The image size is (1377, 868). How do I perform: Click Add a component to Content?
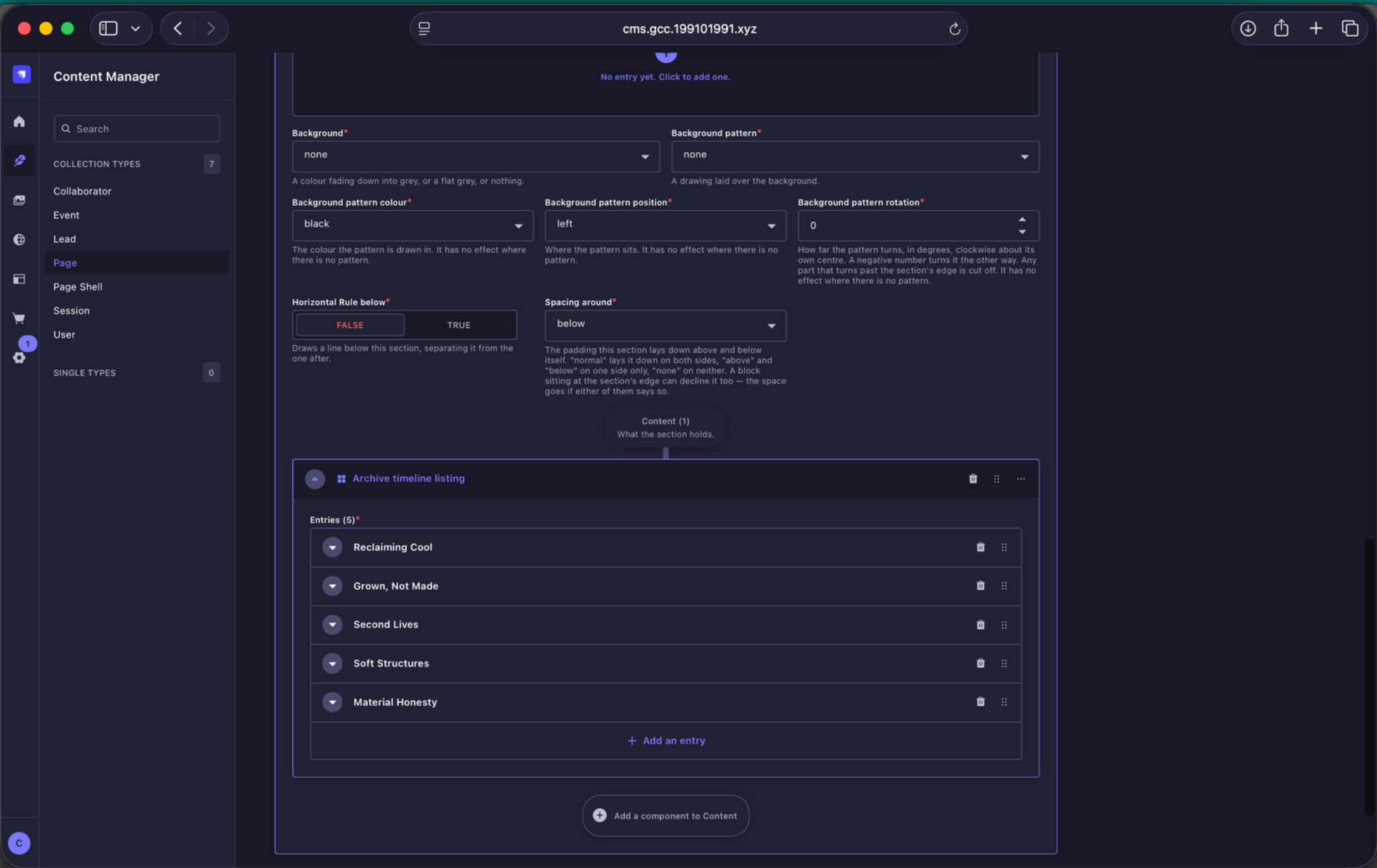click(665, 816)
